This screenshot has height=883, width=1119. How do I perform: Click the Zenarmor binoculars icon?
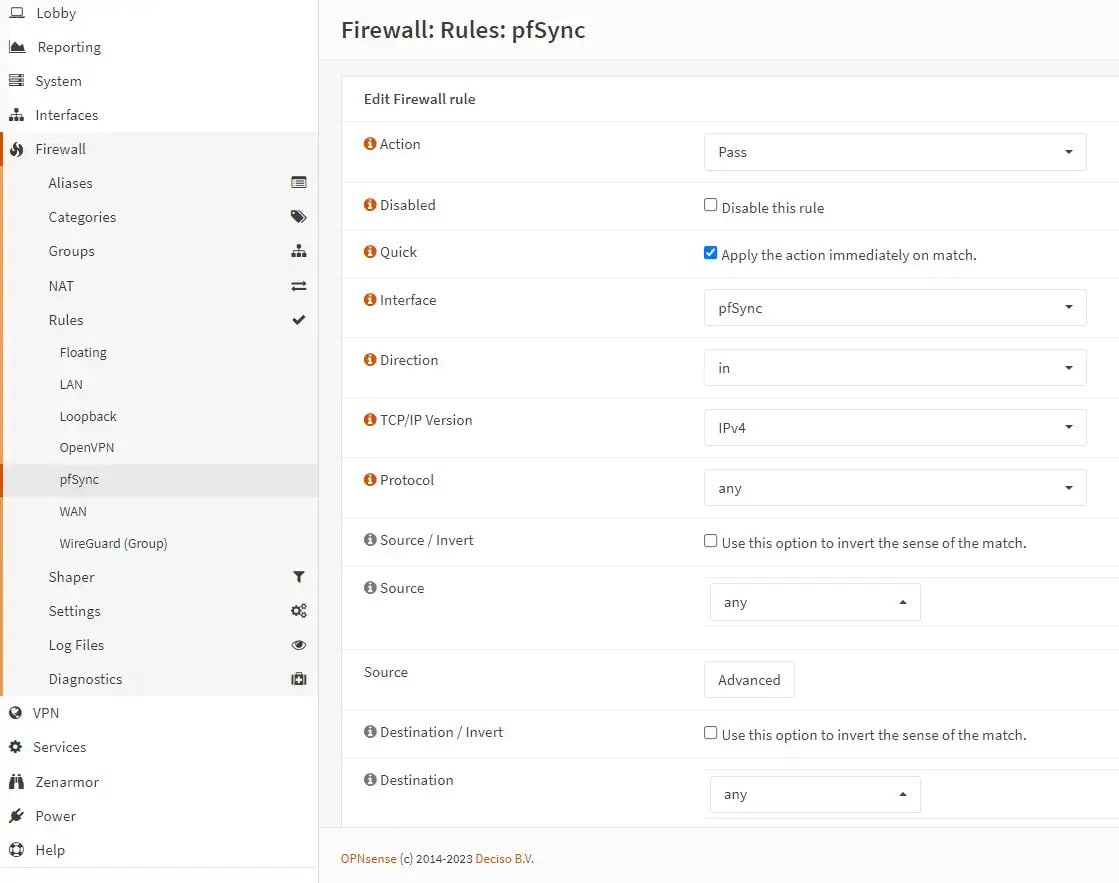(x=16, y=782)
